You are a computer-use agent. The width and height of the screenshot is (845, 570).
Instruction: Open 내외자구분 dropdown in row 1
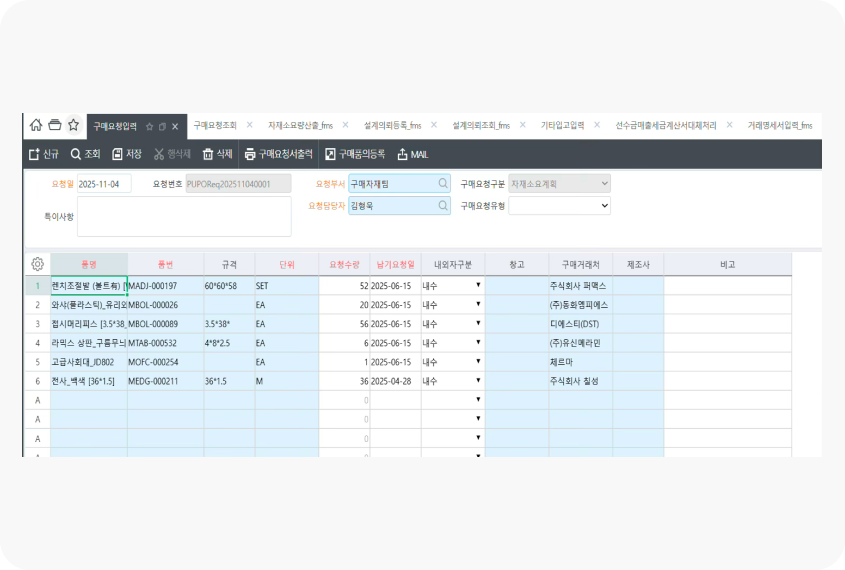tap(478, 285)
